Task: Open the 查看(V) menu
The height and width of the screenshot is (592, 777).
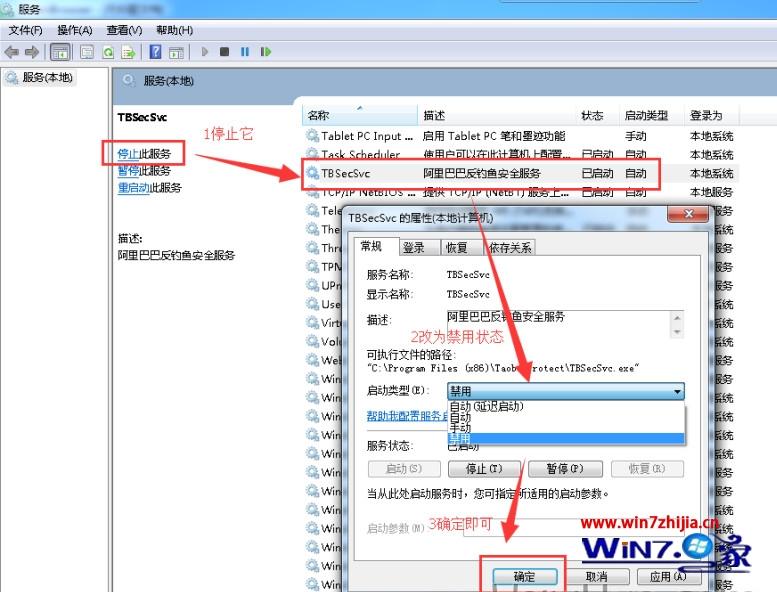Action: pyautogui.click(x=124, y=30)
